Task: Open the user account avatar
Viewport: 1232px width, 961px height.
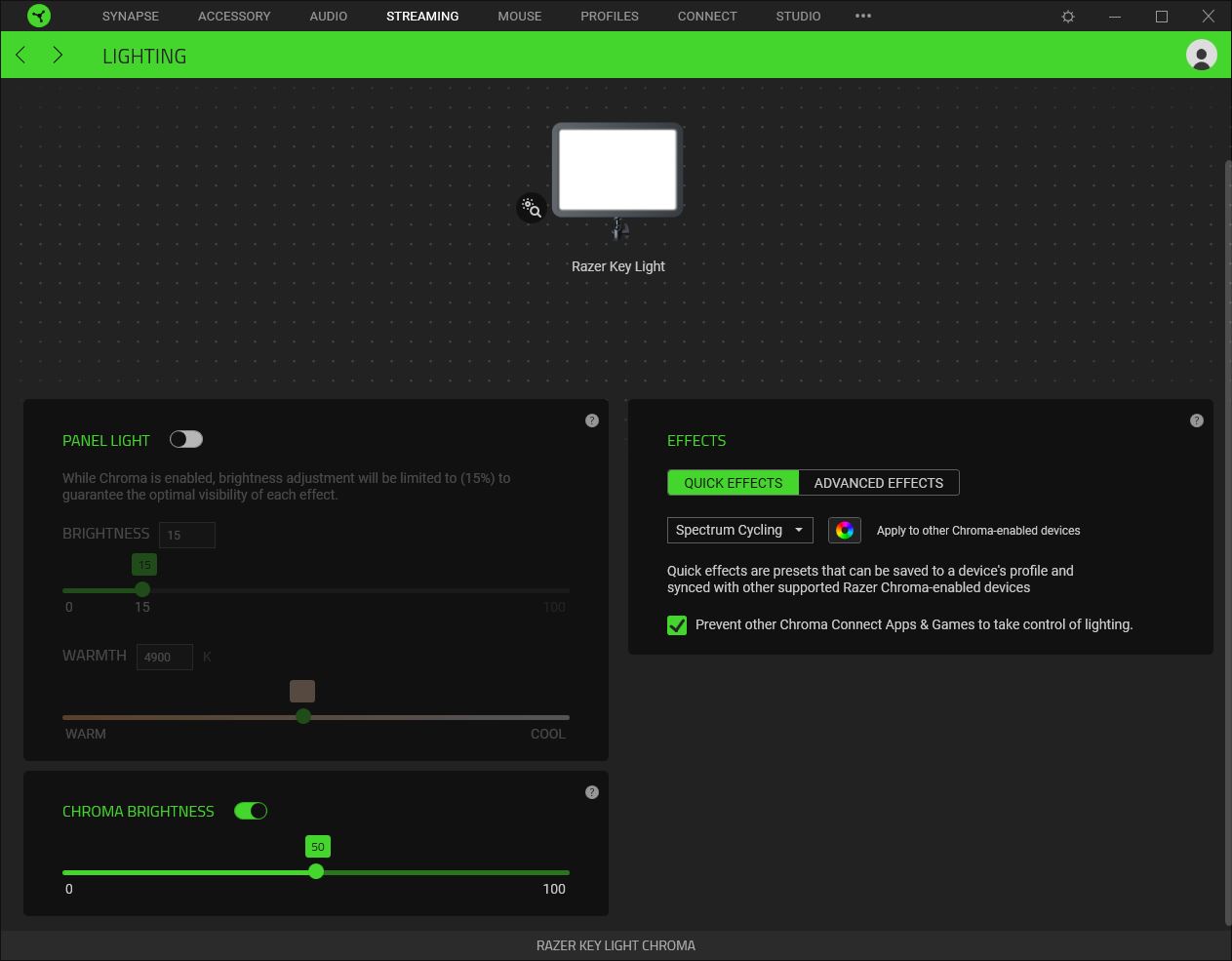Action: tap(1201, 56)
